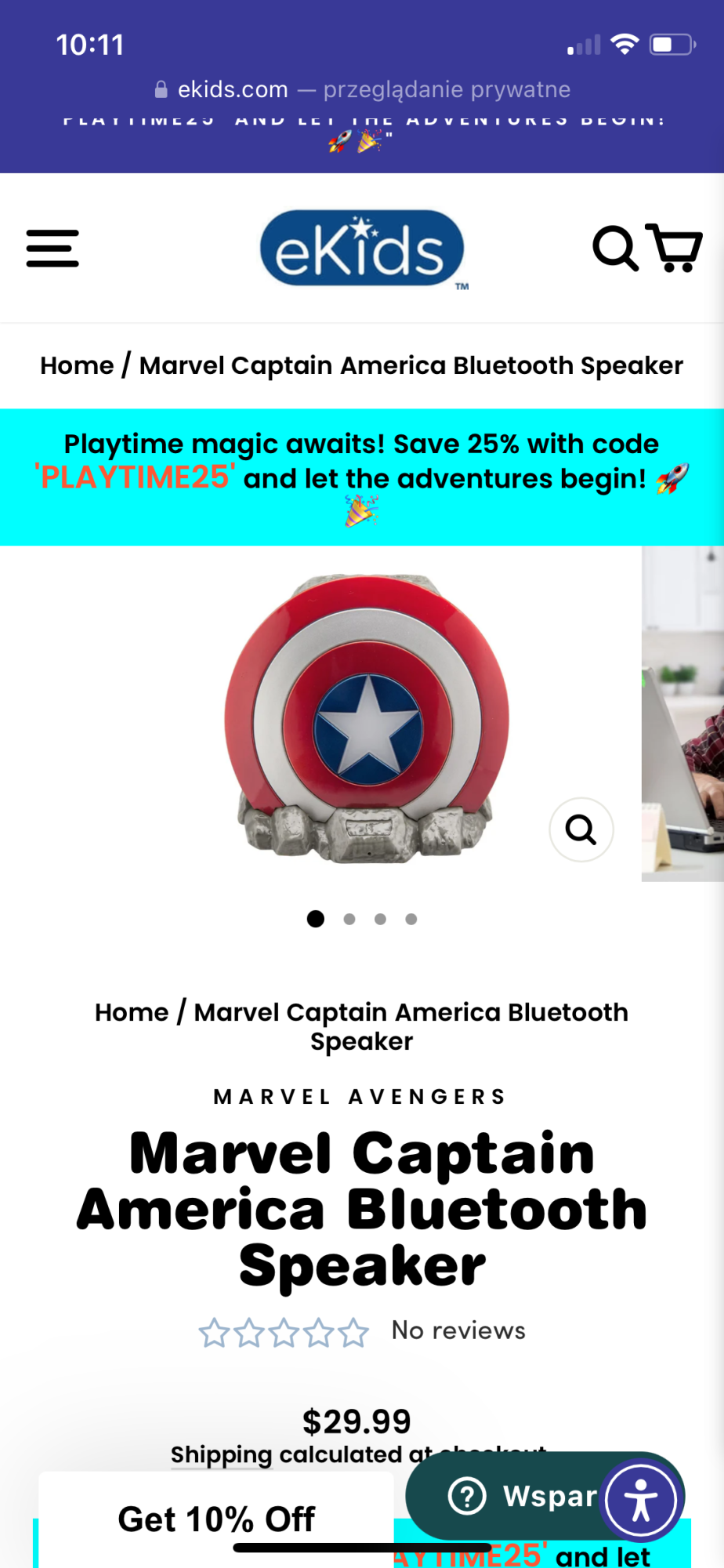Viewport: 724px width, 1568px height.
Task: Tap the lock icon beside ekids.com
Action: (161, 89)
